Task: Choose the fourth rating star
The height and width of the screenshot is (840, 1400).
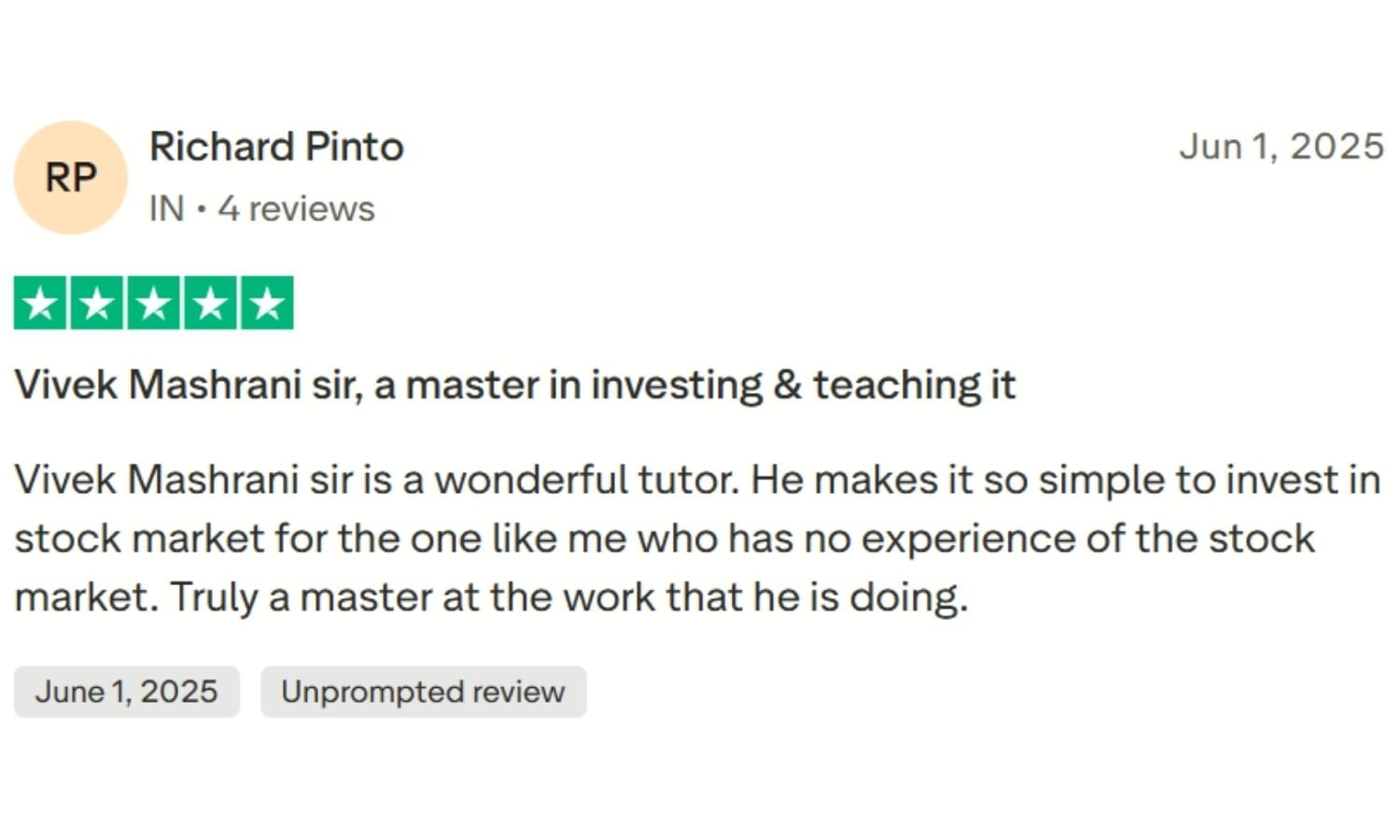Action: click(x=211, y=303)
